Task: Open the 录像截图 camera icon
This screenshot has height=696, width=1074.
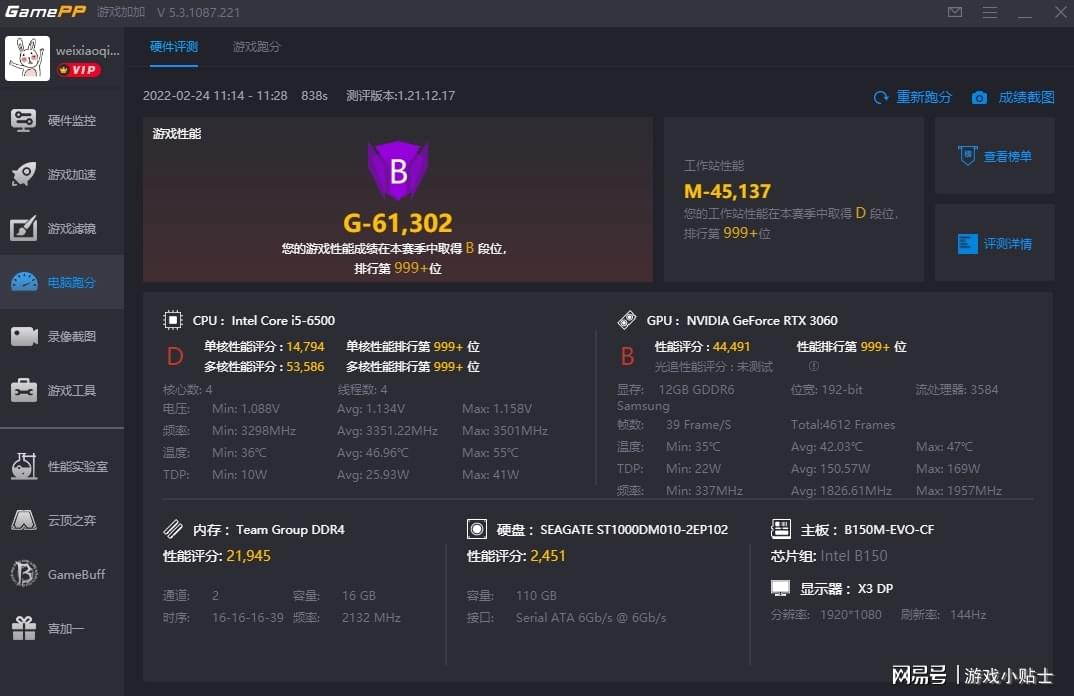Action: pyautogui.click(x=23, y=336)
